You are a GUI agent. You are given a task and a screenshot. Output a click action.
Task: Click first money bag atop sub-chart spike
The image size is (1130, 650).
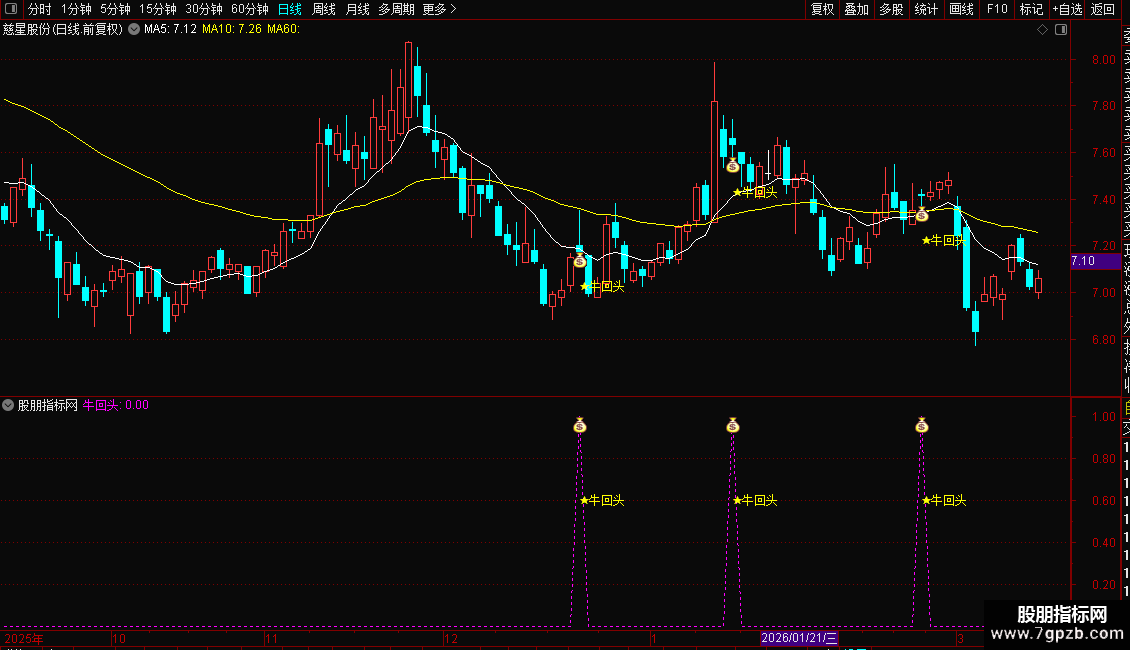click(x=579, y=426)
